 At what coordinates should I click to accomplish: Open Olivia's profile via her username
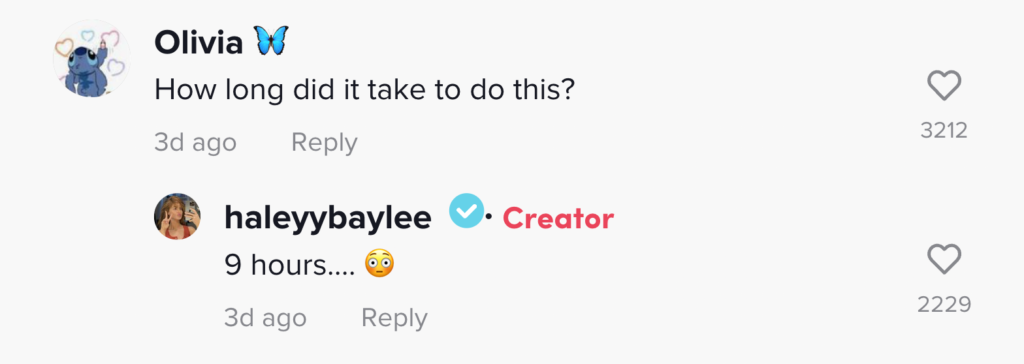[199, 43]
